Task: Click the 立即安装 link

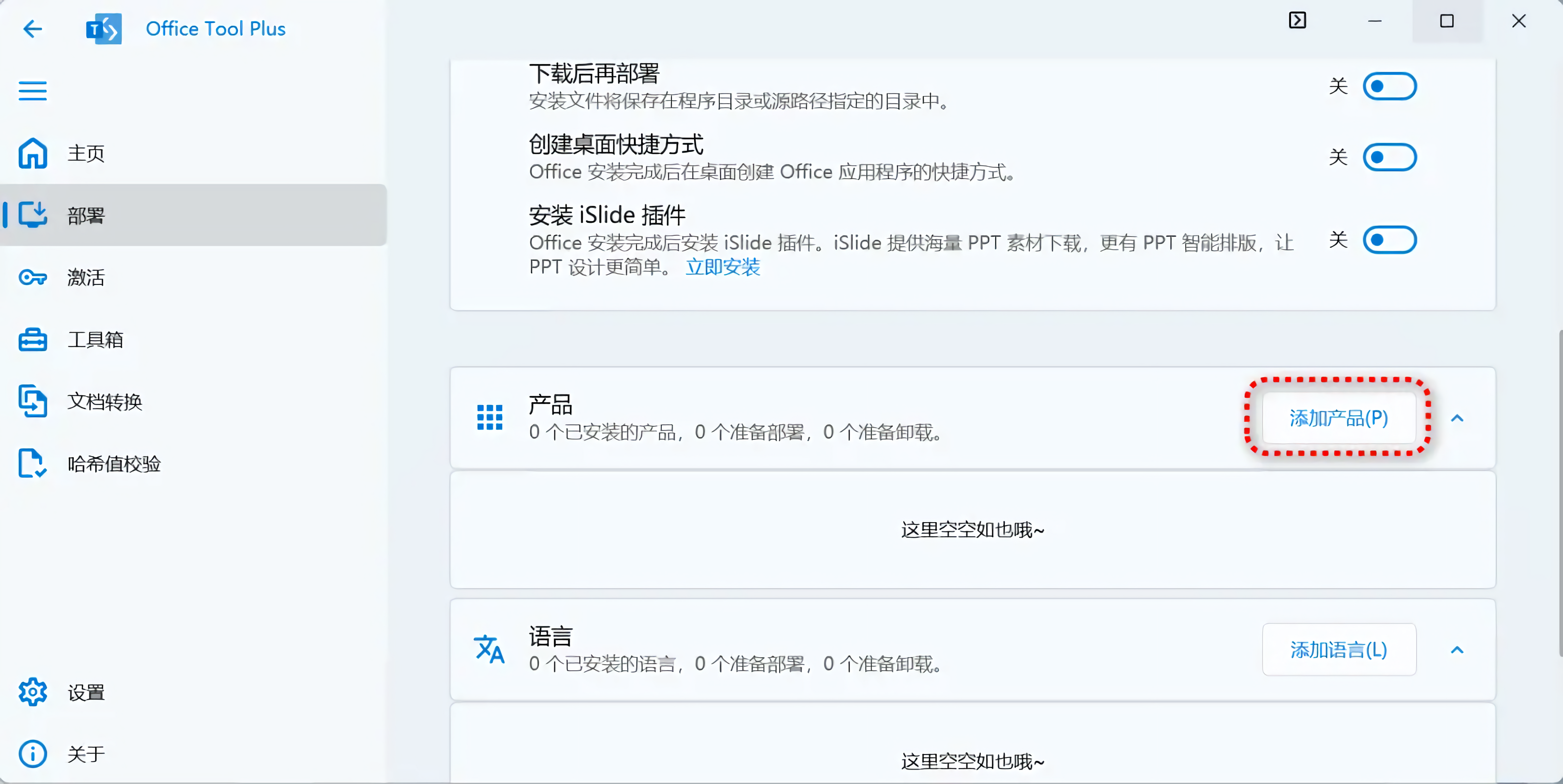Action: pyautogui.click(x=723, y=268)
